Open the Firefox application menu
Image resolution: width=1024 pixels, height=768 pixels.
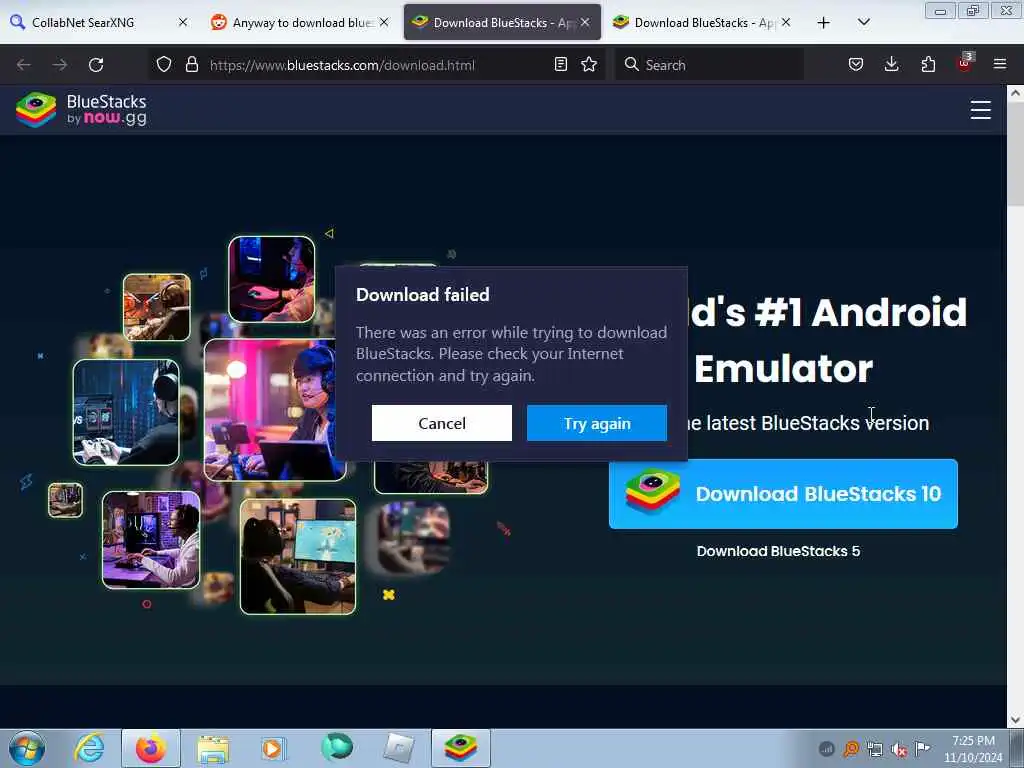(1000, 64)
